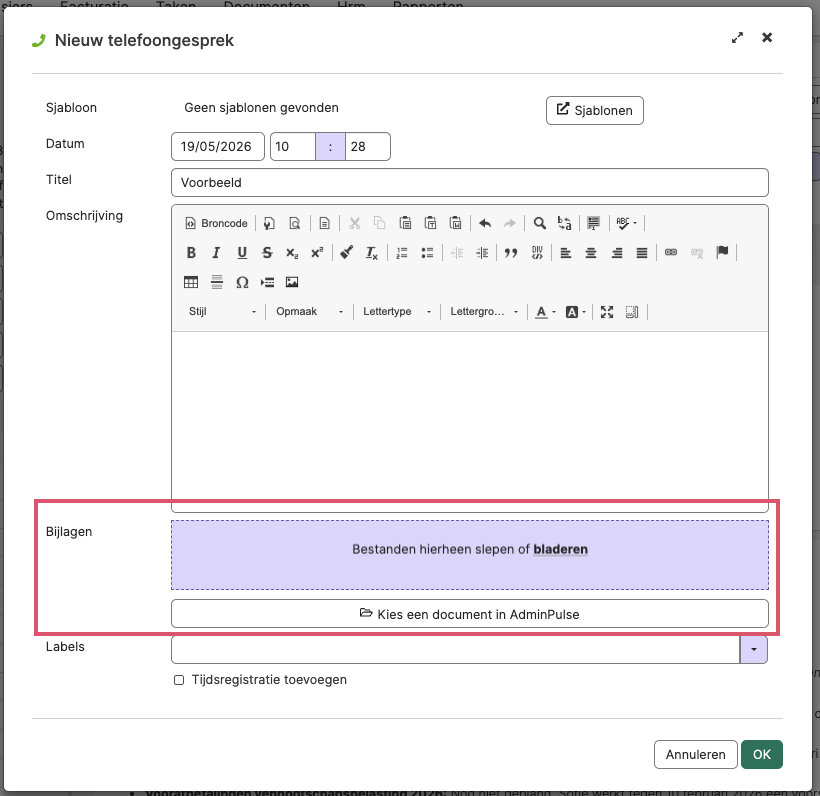Expand the dialog to fullscreen

[737, 38]
